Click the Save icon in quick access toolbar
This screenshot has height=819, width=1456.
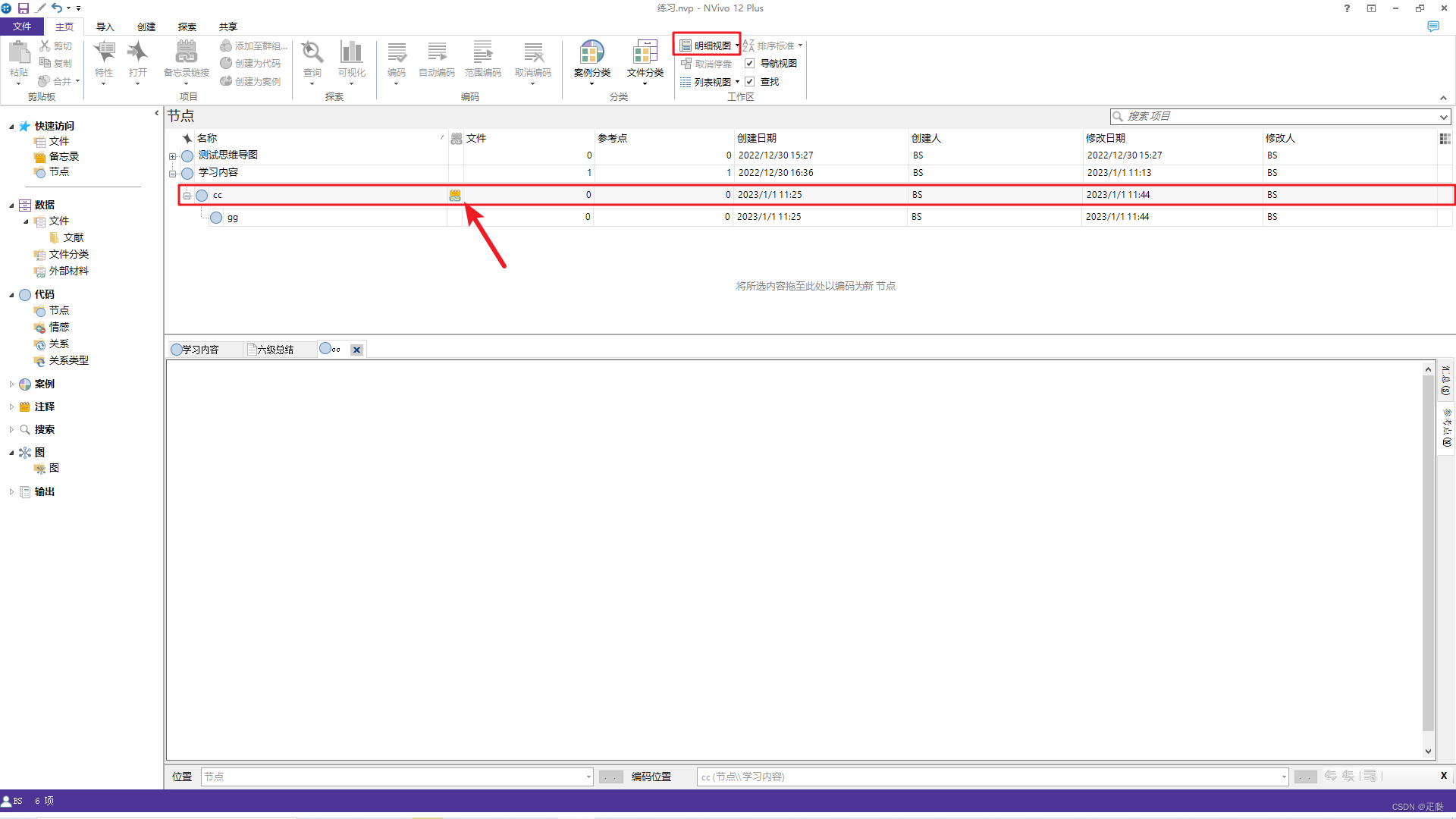[x=24, y=8]
